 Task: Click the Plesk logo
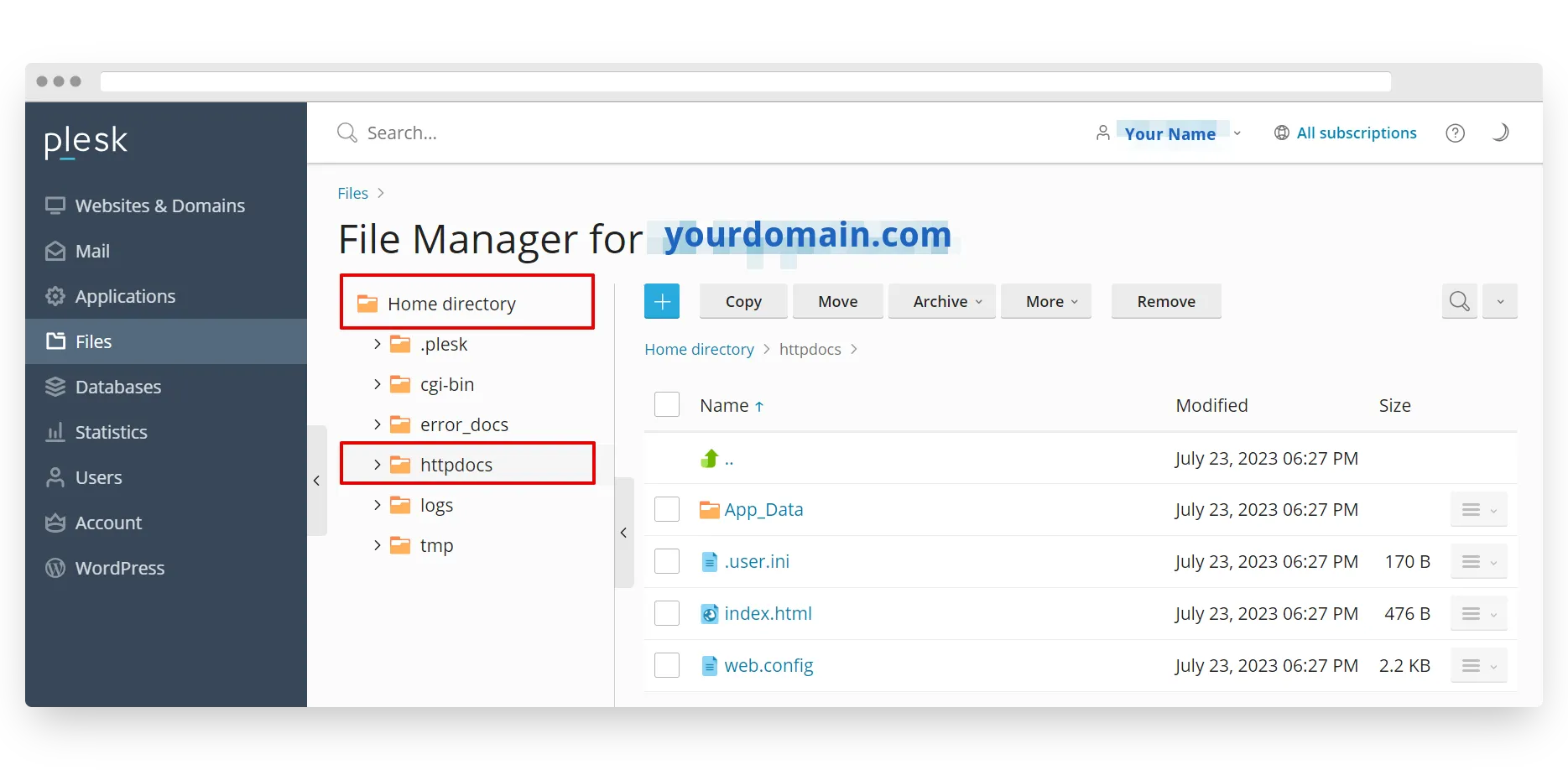pos(86,141)
